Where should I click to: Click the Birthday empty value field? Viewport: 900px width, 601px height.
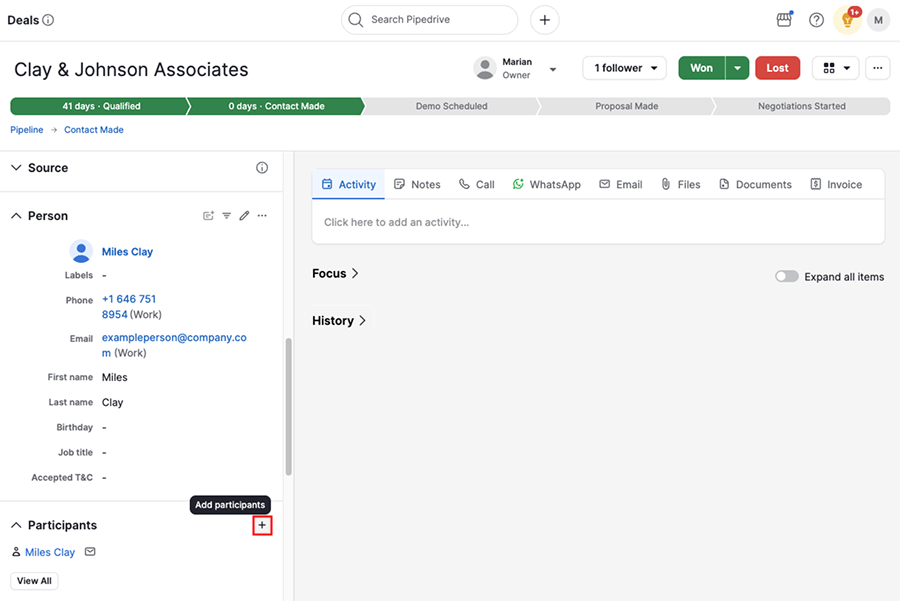104,428
